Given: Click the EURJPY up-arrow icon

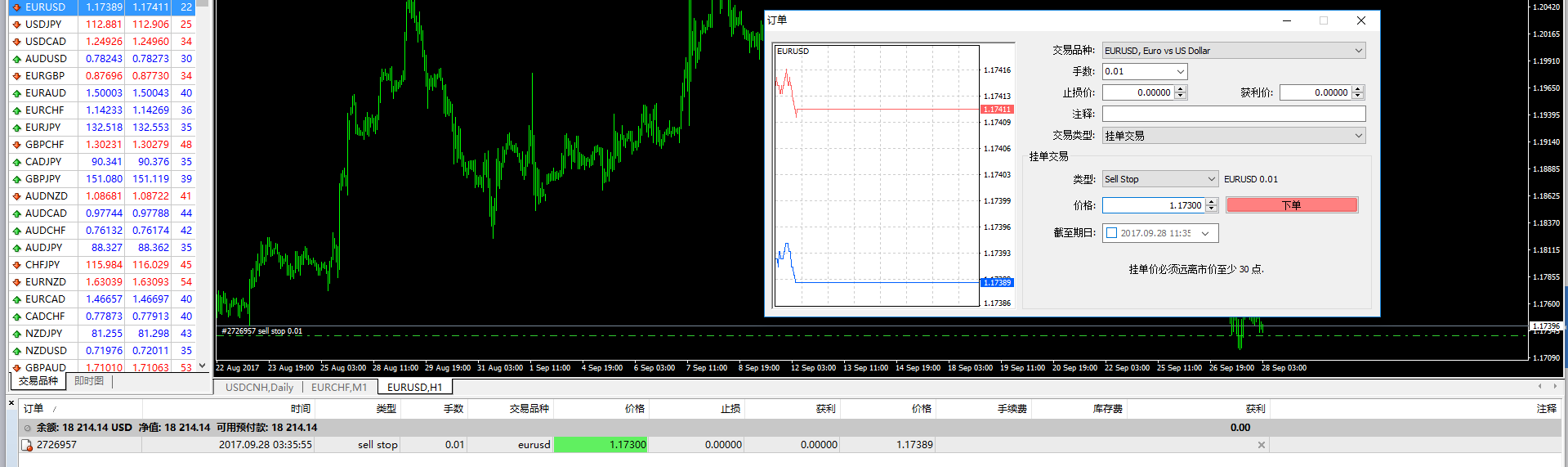Looking at the screenshot, I should click(16, 128).
